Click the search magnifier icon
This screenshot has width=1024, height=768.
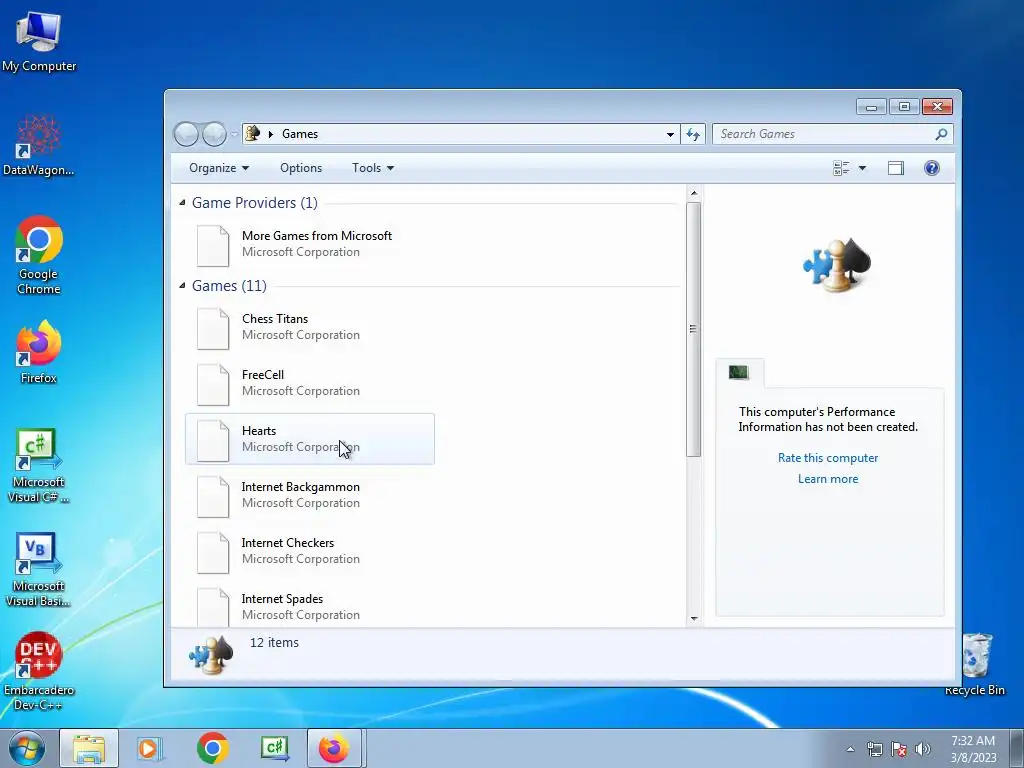pos(941,134)
